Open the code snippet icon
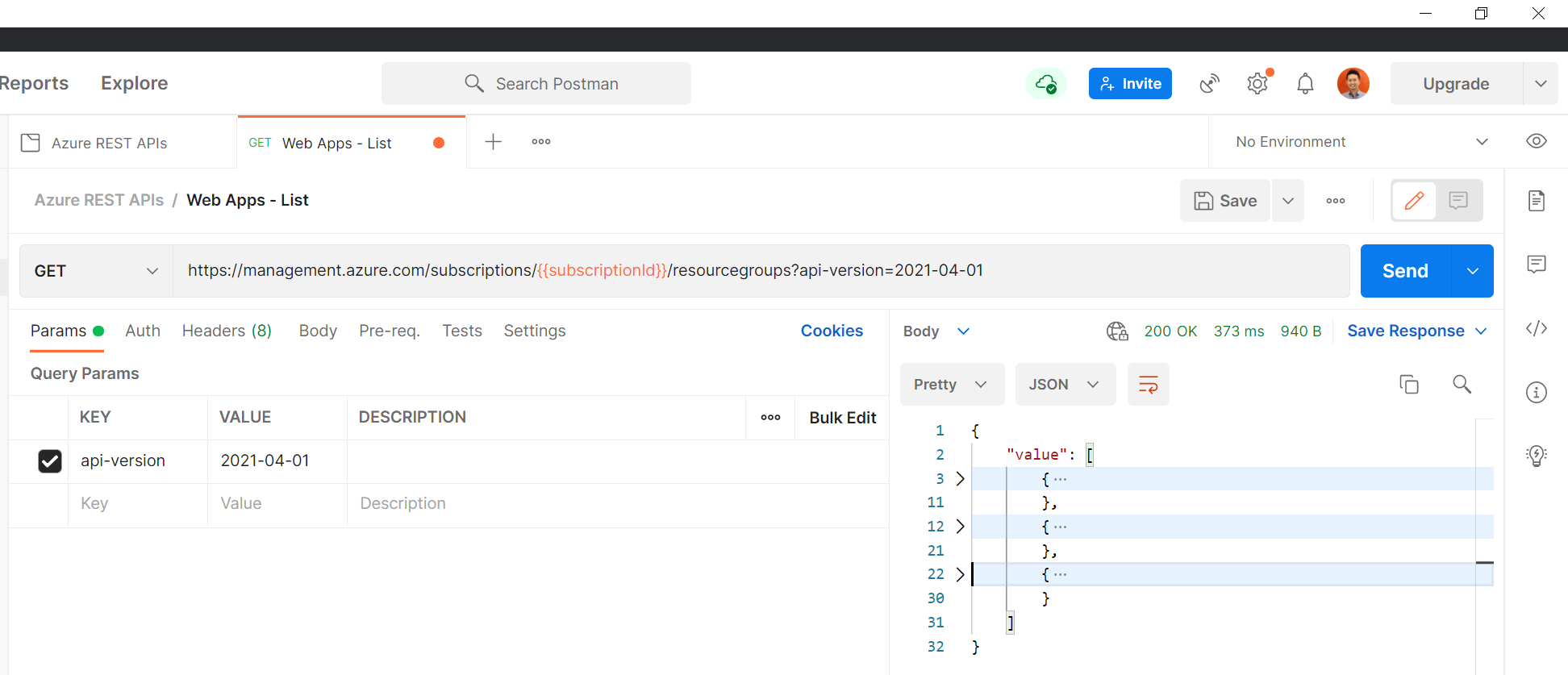Image resolution: width=1568 pixels, height=675 pixels. [1536, 328]
